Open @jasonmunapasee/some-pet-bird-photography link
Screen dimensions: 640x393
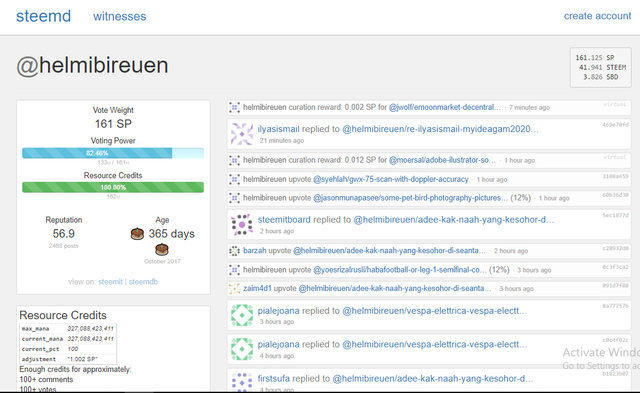pyautogui.click(x=411, y=198)
